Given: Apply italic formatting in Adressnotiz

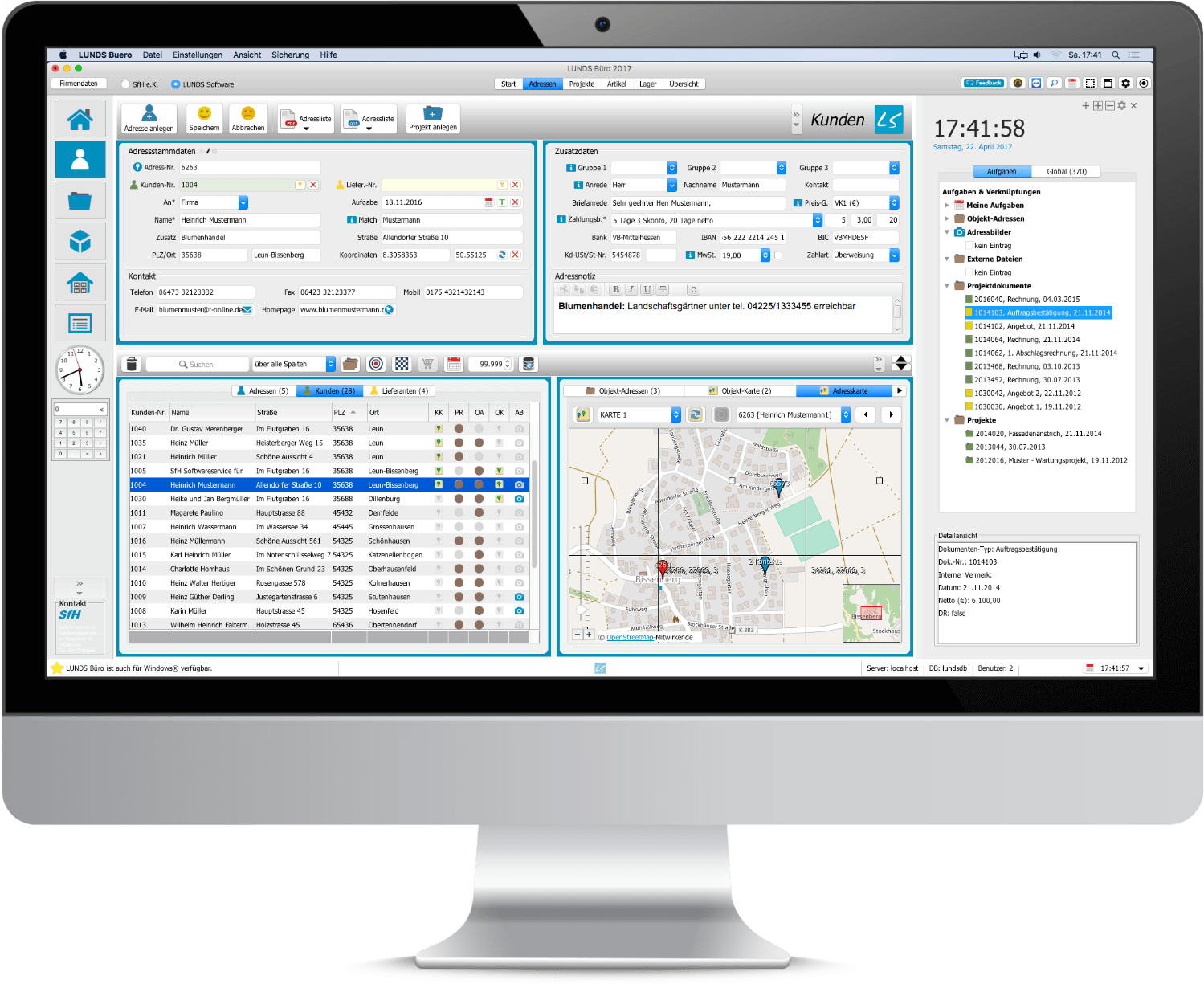Looking at the screenshot, I should point(631,289).
